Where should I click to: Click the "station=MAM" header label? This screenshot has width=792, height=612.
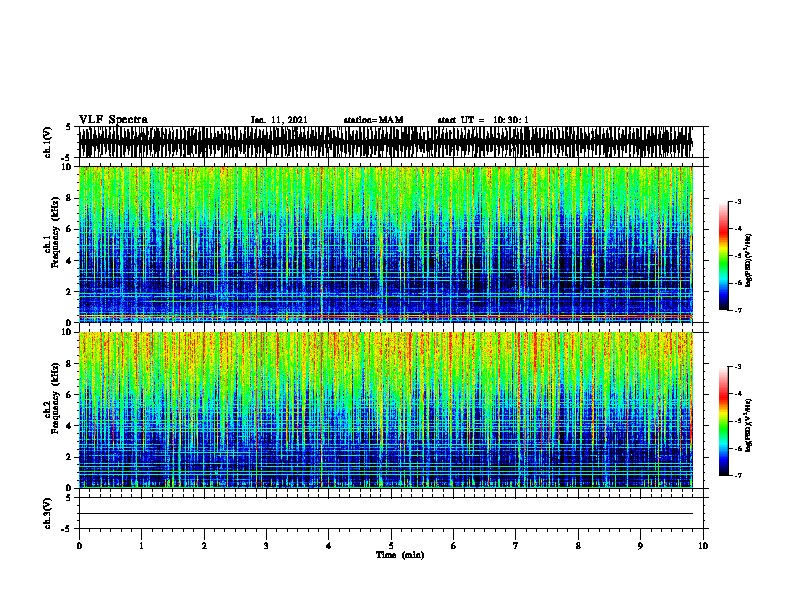click(373, 120)
